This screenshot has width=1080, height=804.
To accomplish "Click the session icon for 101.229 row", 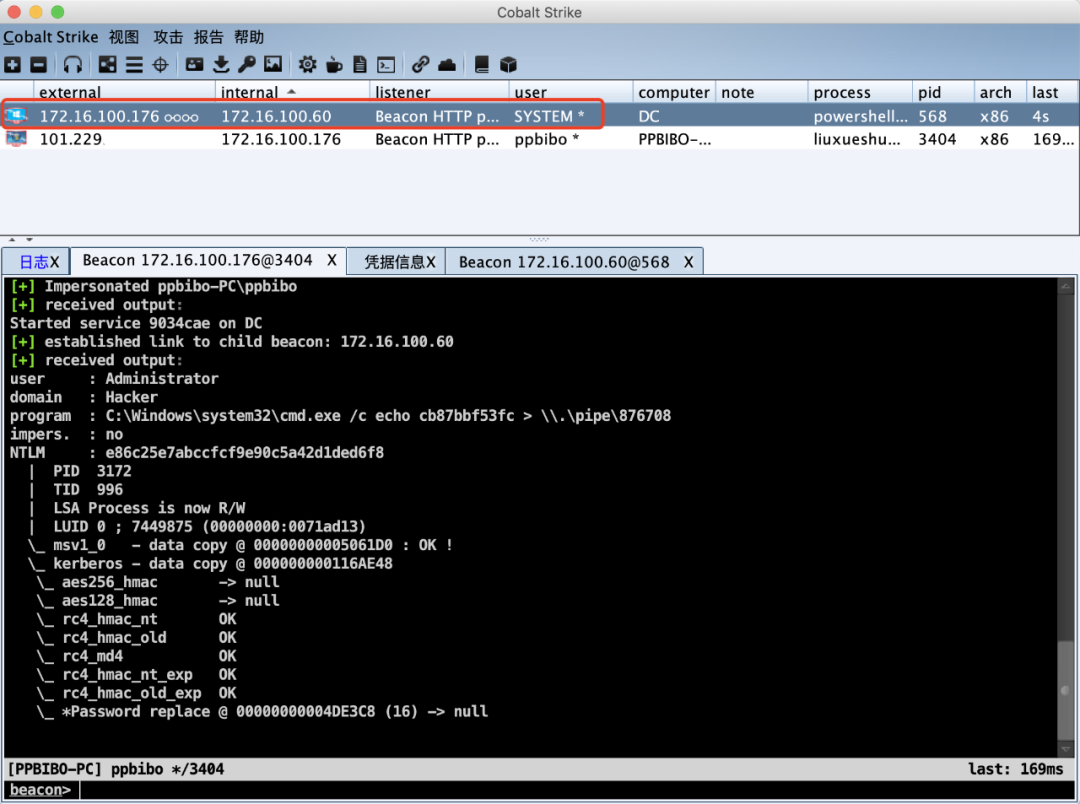I will 17,138.
